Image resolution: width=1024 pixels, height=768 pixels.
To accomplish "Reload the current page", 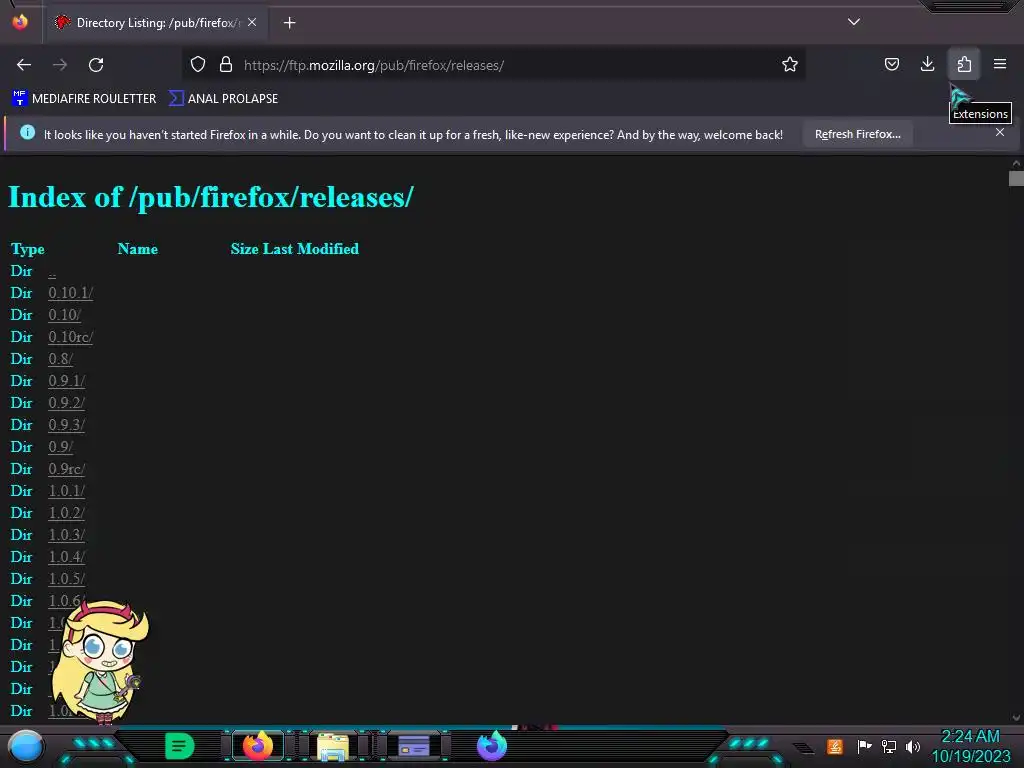I will pos(96,65).
